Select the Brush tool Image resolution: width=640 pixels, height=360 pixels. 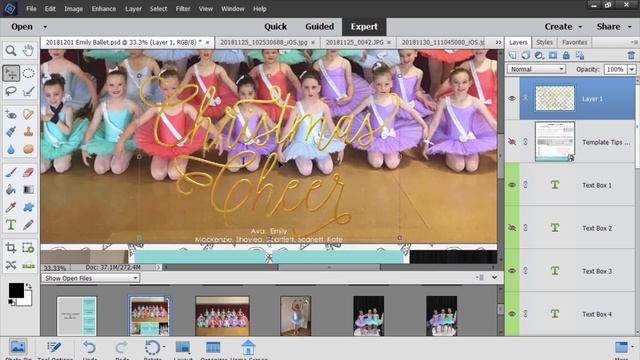coord(11,172)
